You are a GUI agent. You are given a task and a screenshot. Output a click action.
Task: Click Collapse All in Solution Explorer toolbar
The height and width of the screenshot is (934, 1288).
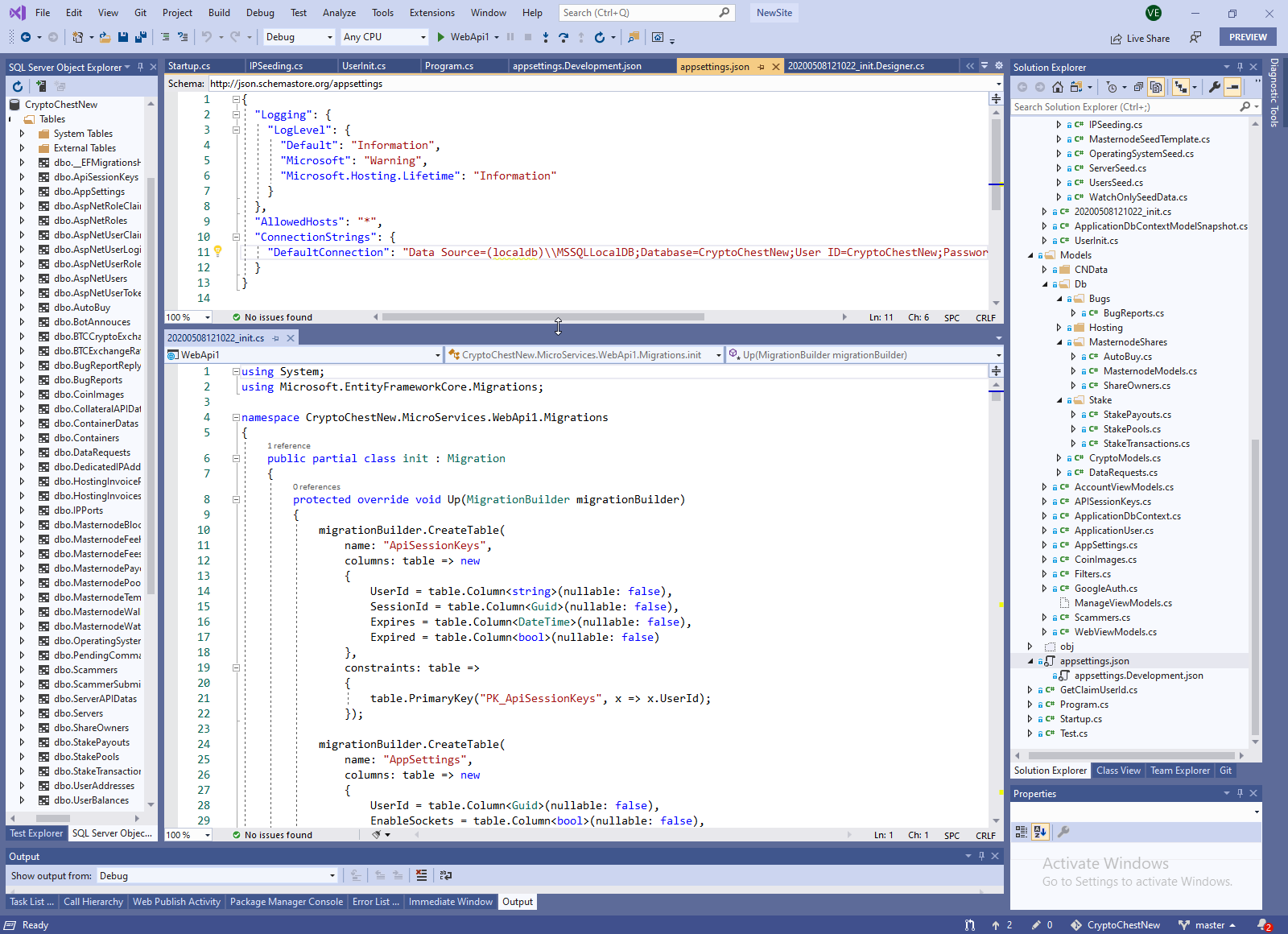[x=1137, y=87]
